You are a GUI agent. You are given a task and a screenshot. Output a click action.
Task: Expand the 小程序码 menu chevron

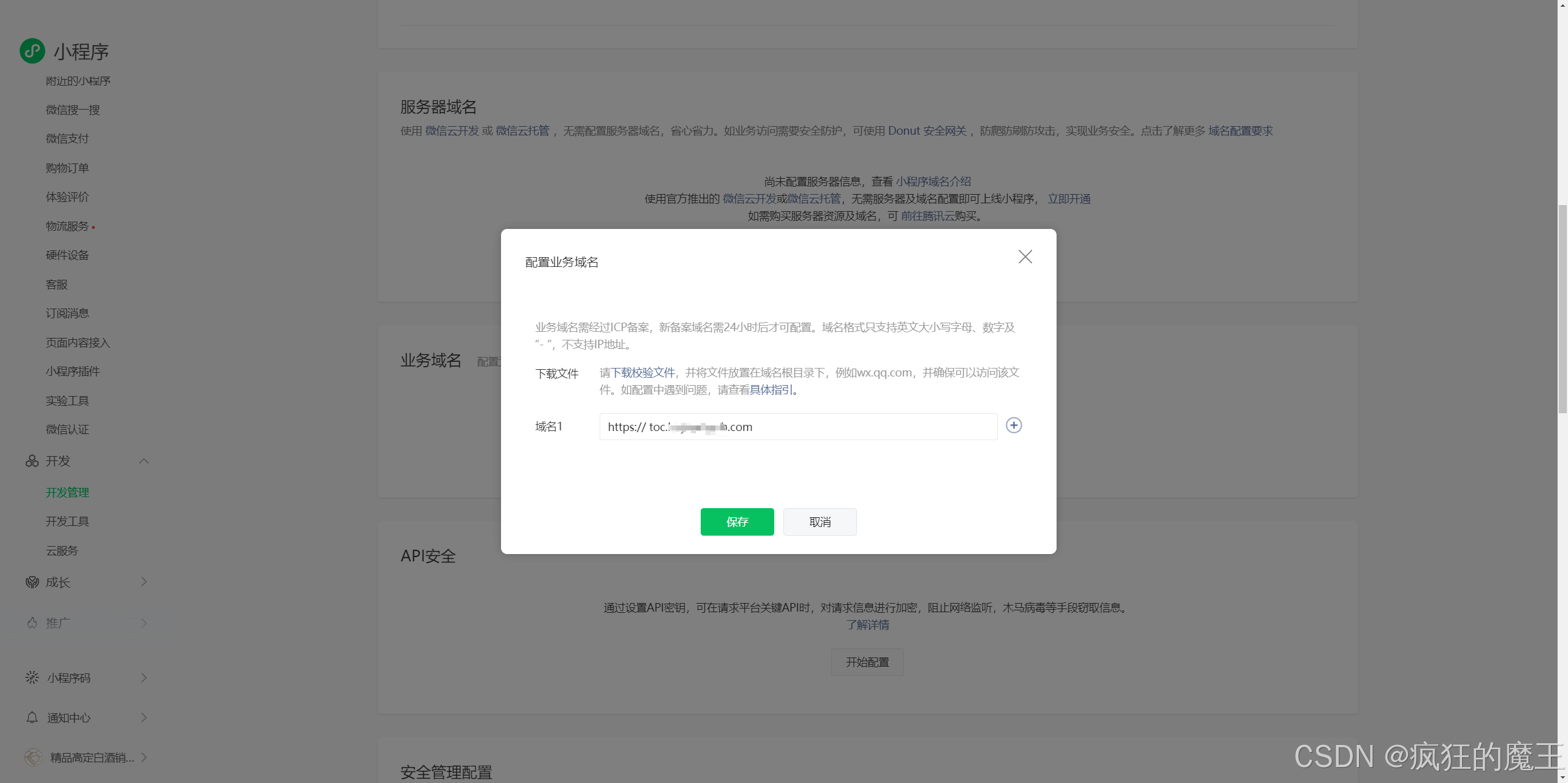tap(144, 678)
